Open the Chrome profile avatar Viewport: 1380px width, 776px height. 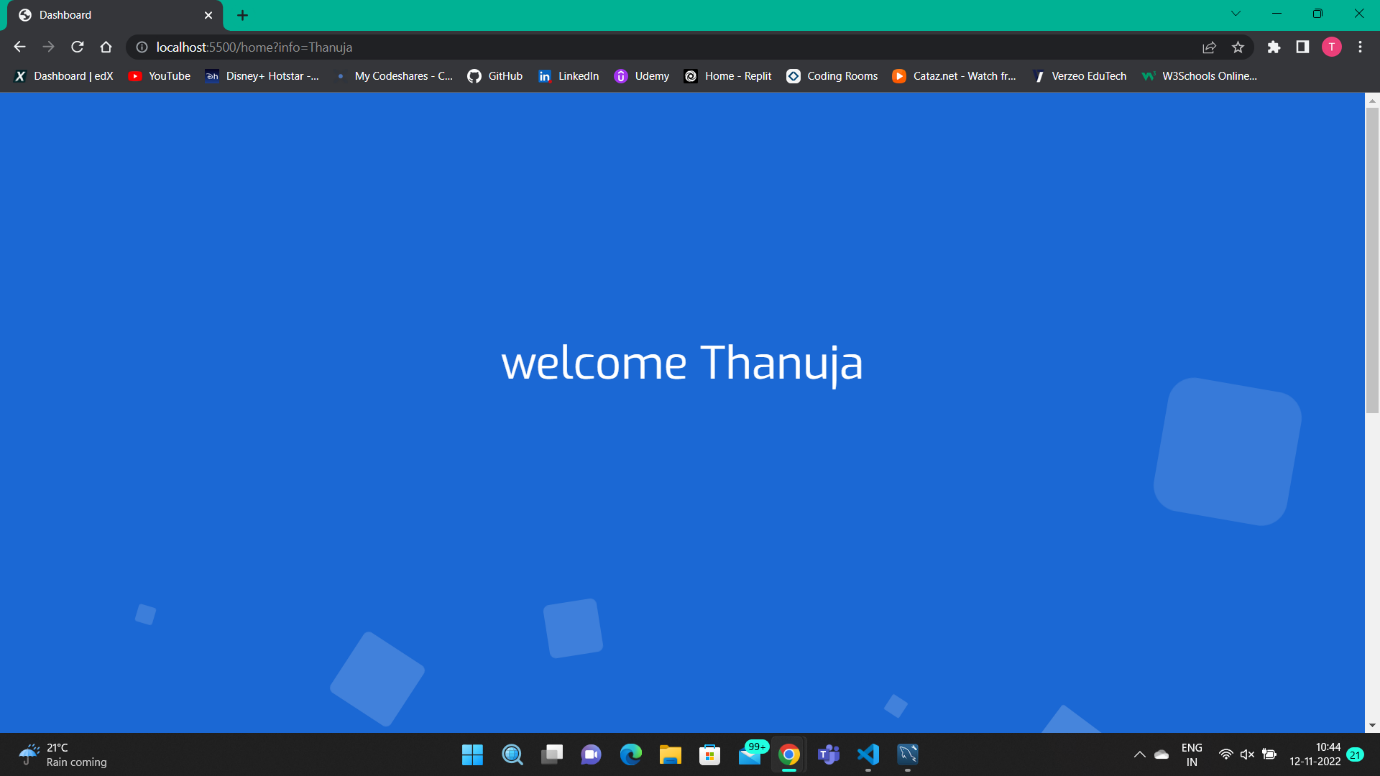[x=1331, y=47]
